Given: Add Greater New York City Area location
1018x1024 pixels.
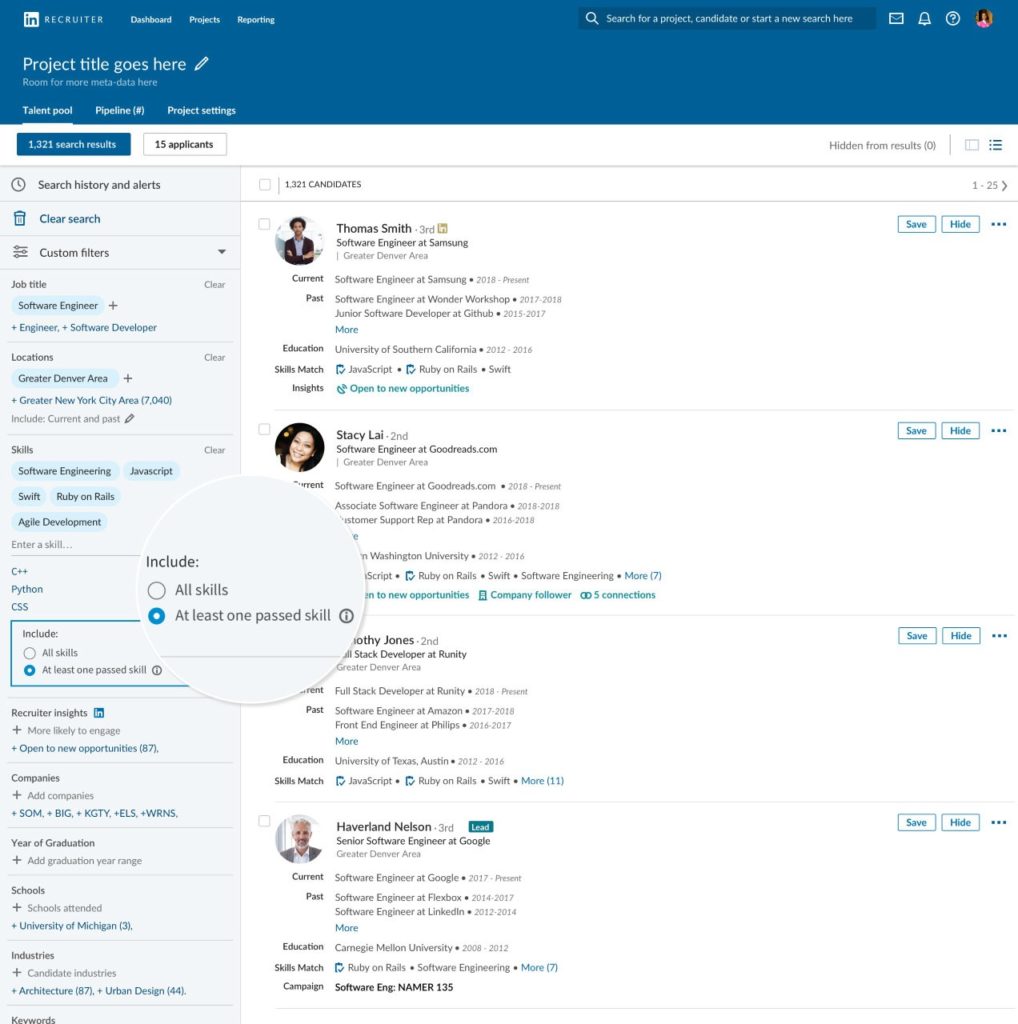Looking at the screenshot, I should 91,400.
